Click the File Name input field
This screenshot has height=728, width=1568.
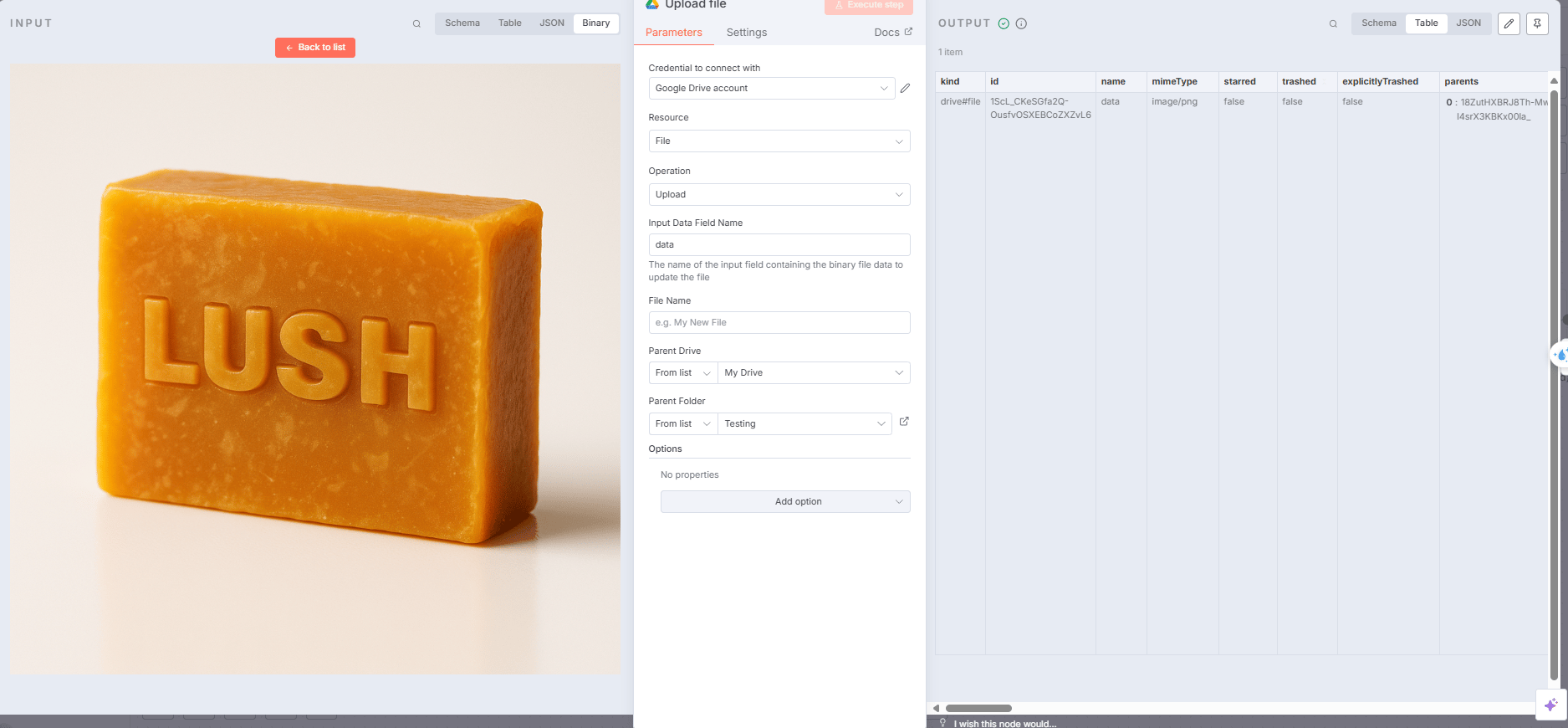(779, 323)
